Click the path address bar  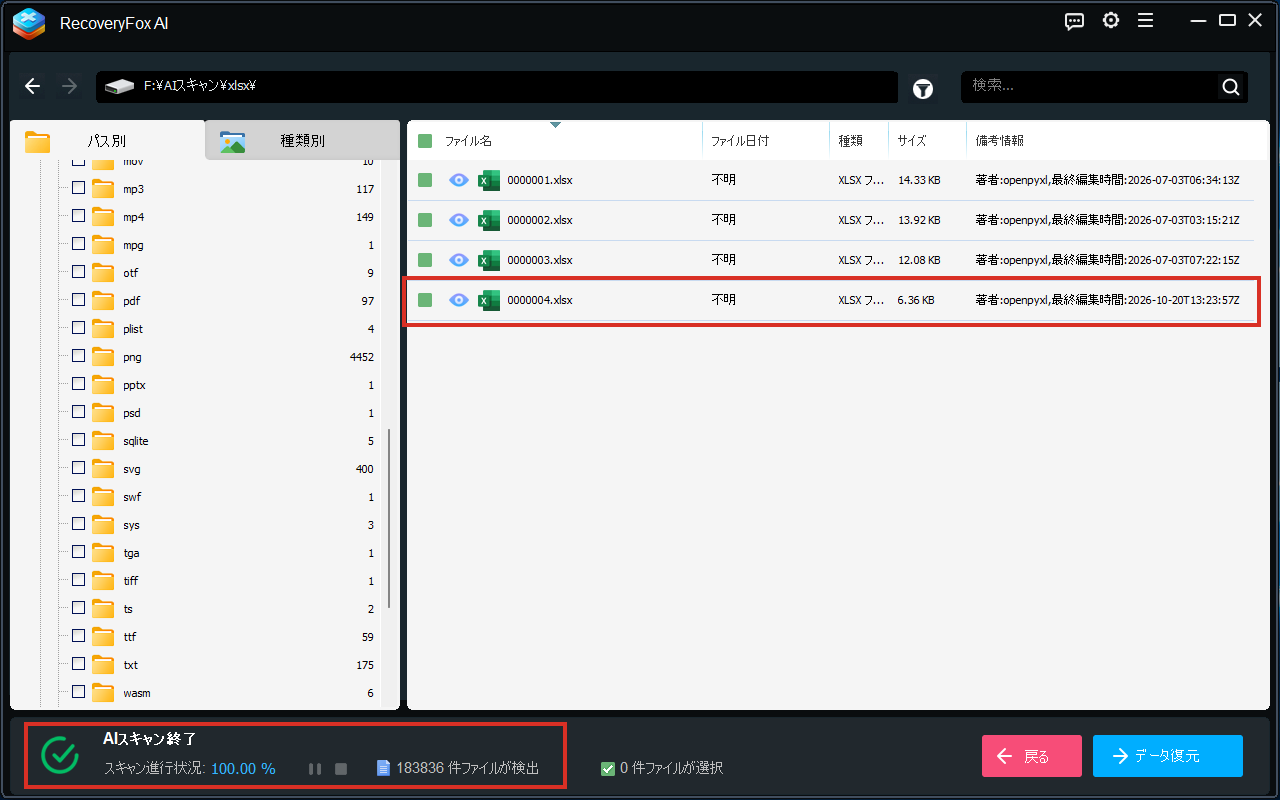[x=497, y=87]
